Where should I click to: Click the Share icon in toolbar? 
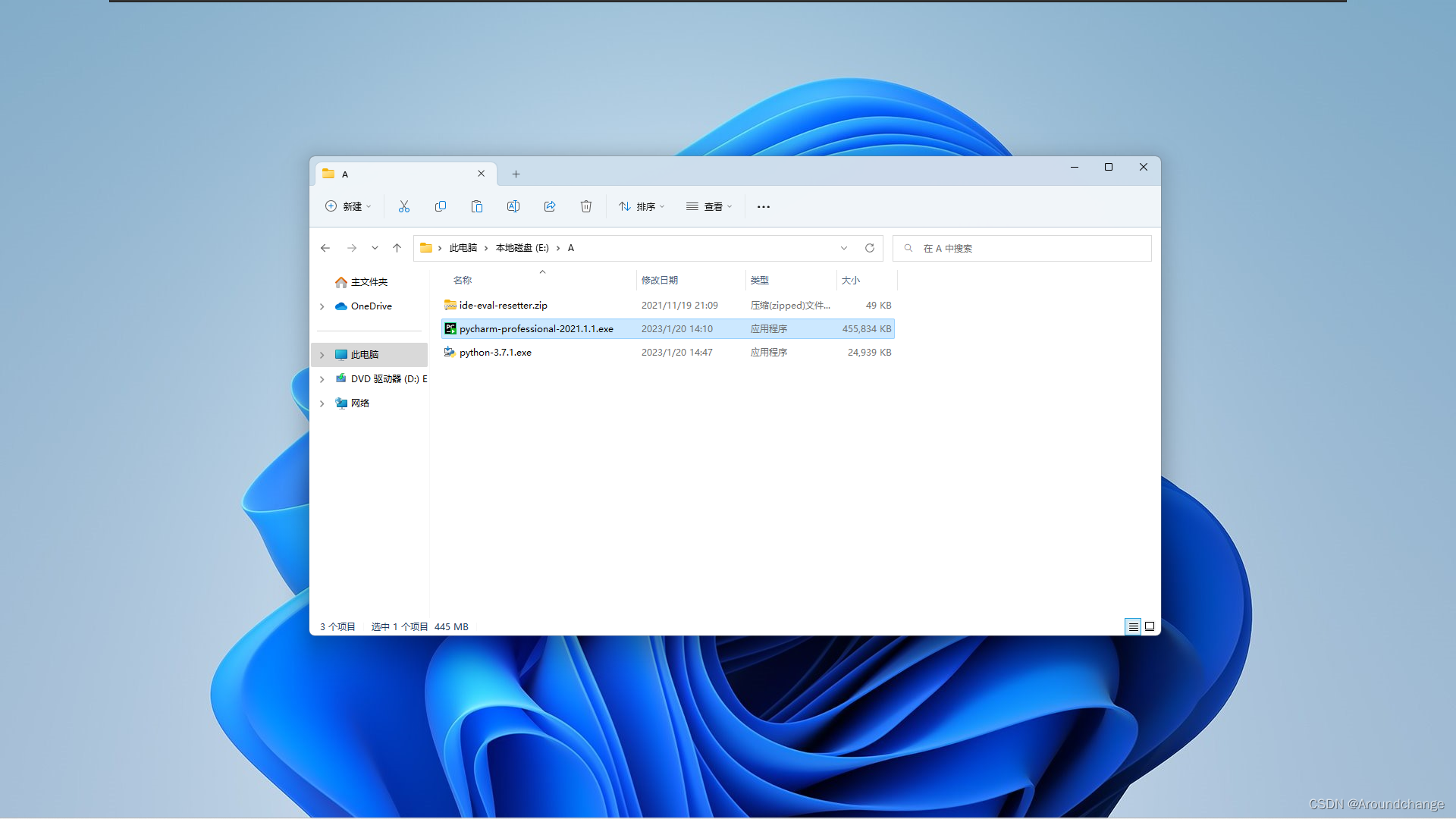point(550,206)
